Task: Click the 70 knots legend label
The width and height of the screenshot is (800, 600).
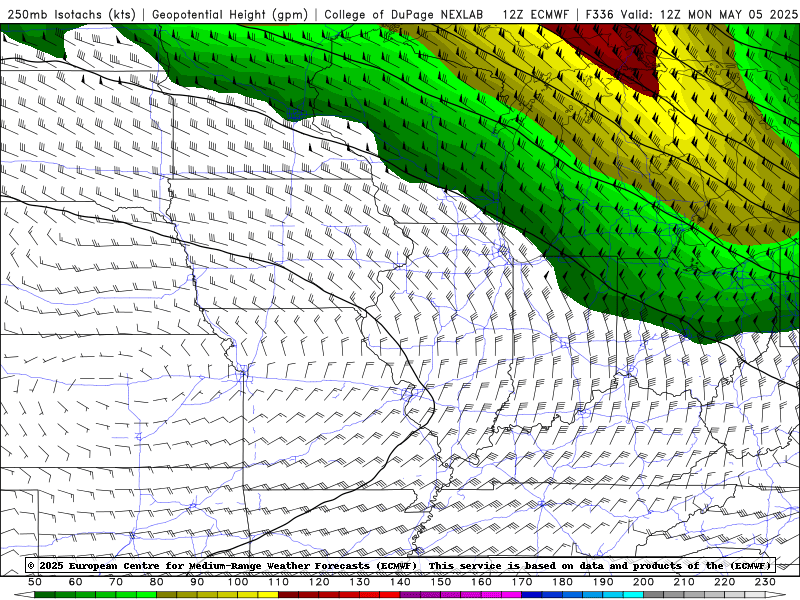Action: click(116, 582)
